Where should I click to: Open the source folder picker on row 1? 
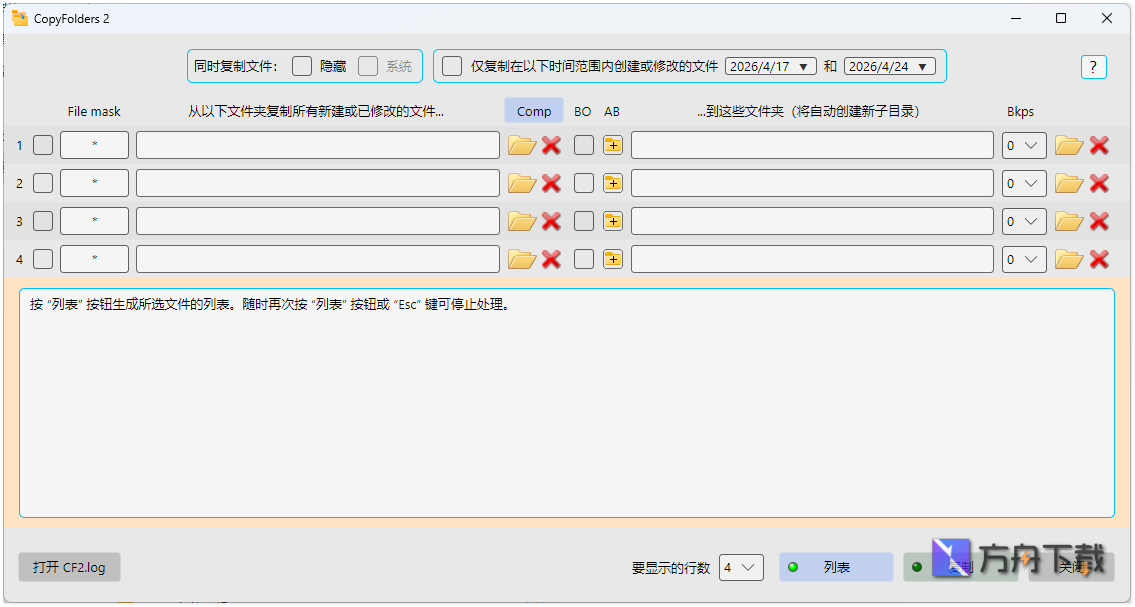(521, 144)
